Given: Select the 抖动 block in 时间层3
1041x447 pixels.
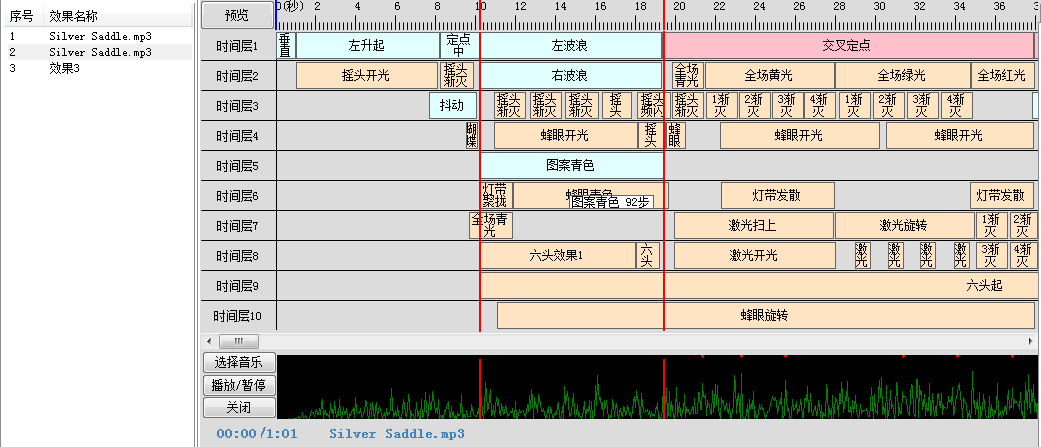Looking at the screenshot, I should [x=452, y=106].
